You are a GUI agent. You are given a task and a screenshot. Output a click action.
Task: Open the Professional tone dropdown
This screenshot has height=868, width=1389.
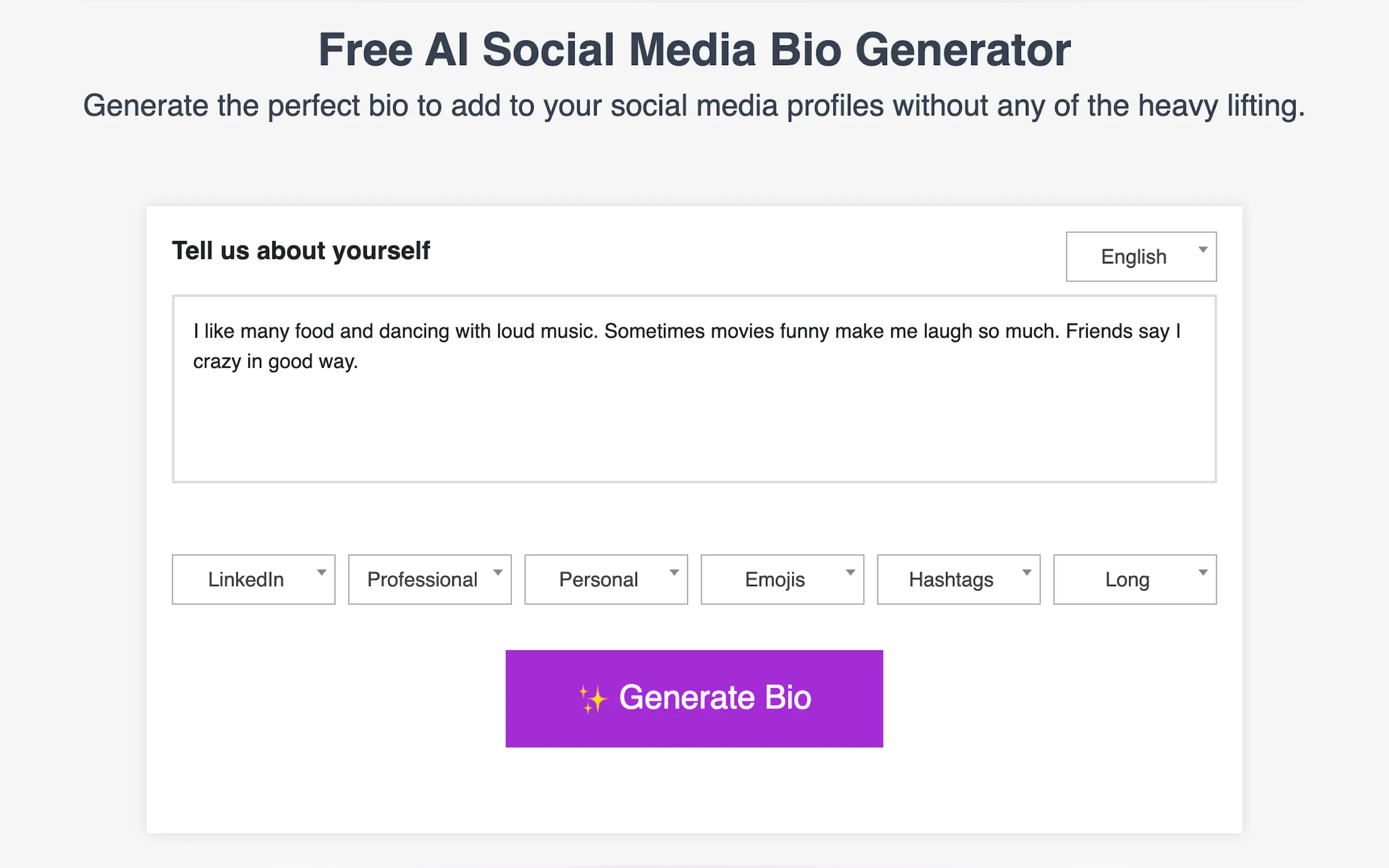point(429,579)
